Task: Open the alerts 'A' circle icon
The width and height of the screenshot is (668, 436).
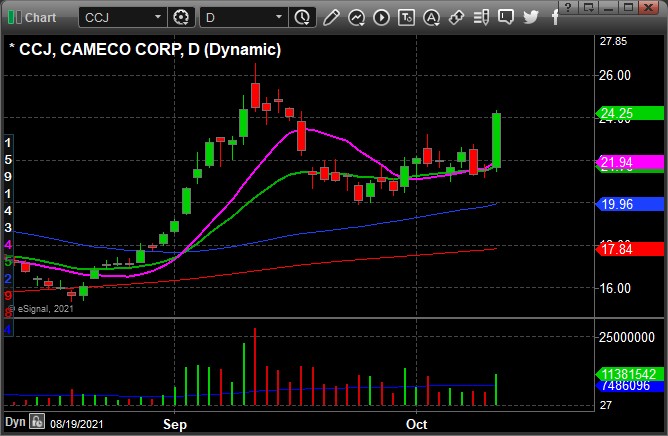Action: (x=431, y=17)
